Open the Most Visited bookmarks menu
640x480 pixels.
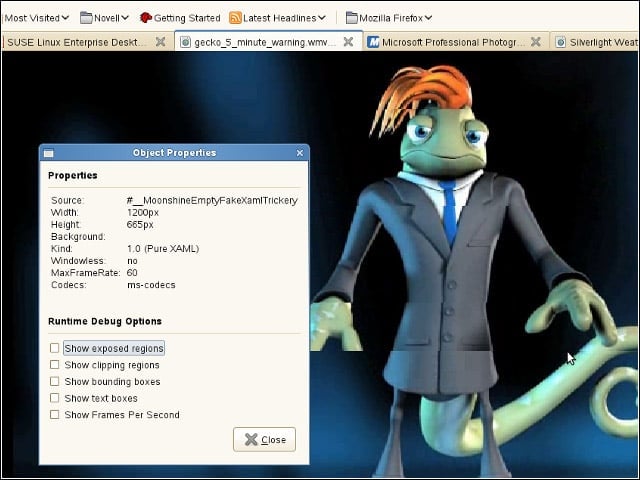(x=36, y=18)
